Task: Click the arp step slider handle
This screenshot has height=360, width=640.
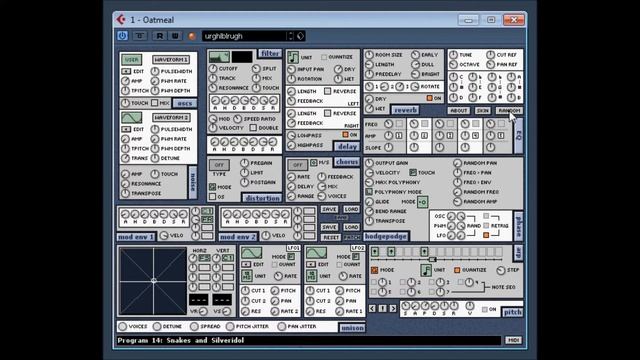Action: (x=433, y=260)
